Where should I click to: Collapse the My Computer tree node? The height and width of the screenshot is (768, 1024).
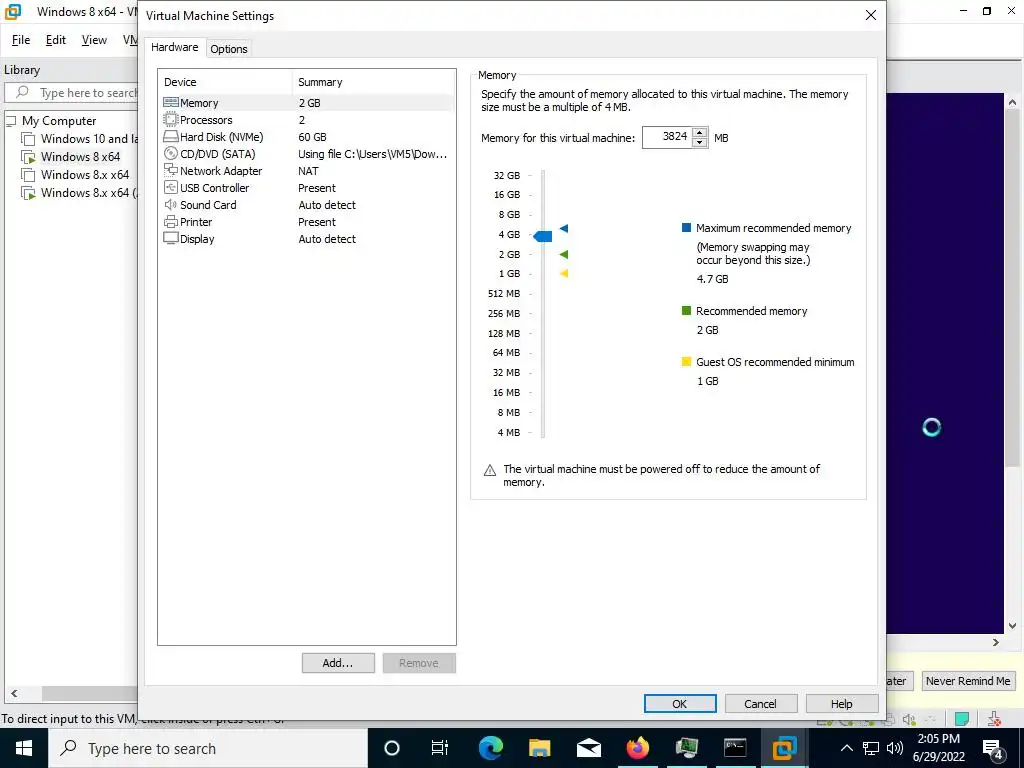pyautogui.click(x=10, y=121)
